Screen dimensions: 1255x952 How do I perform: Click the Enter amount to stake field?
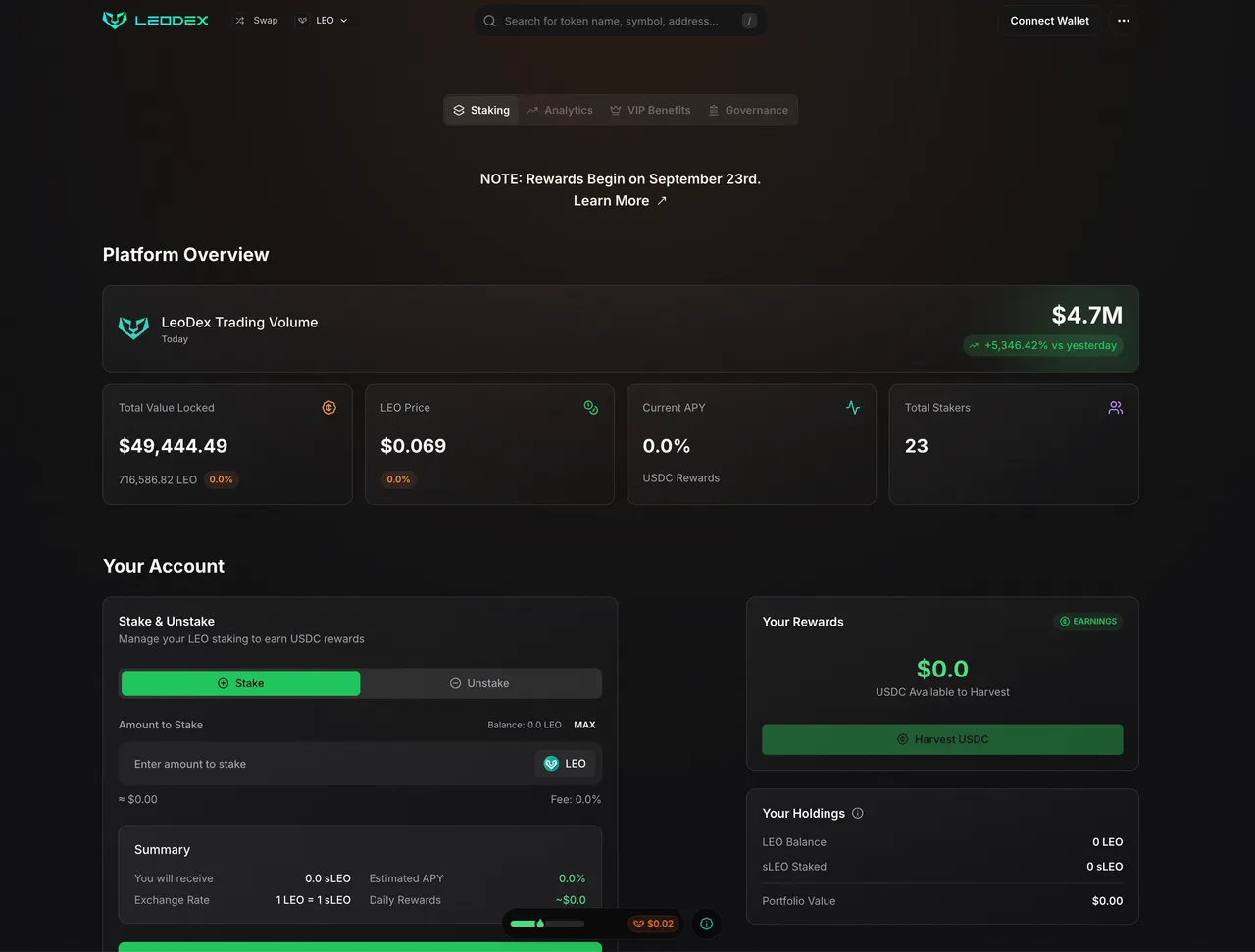click(328, 764)
